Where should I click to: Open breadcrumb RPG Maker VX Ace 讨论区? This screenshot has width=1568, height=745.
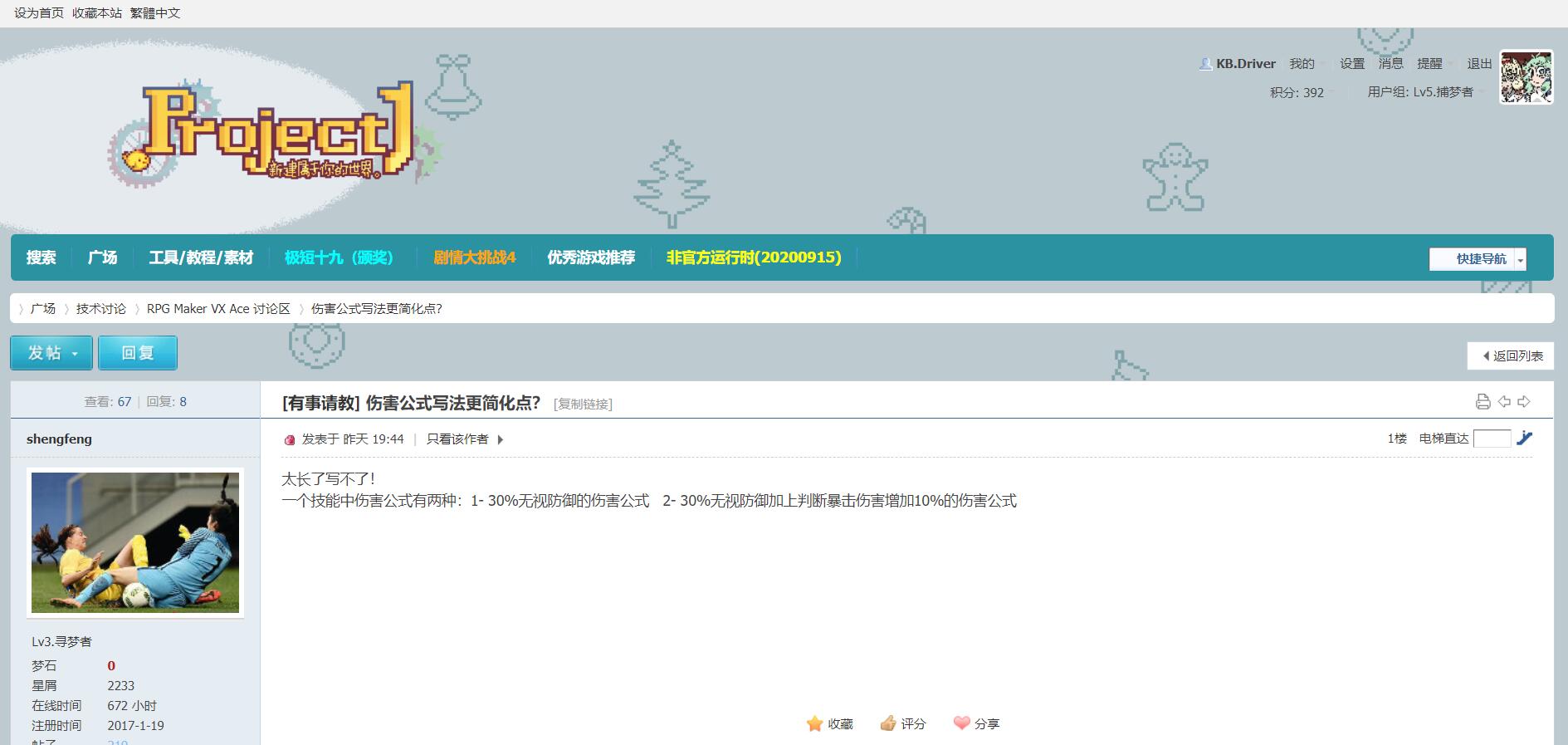point(218,308)
